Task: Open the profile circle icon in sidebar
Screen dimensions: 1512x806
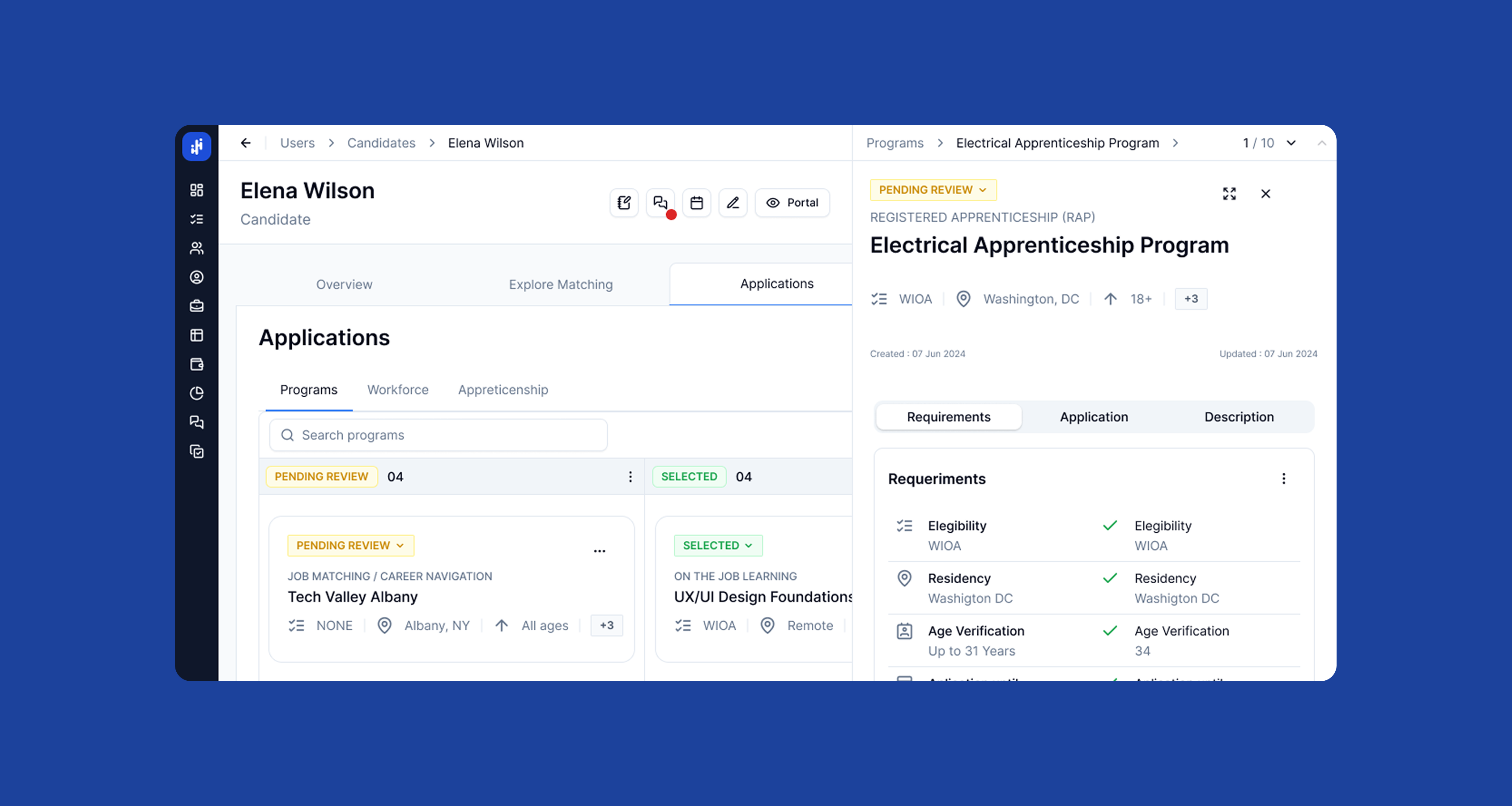Action: [x=196, y=277]
